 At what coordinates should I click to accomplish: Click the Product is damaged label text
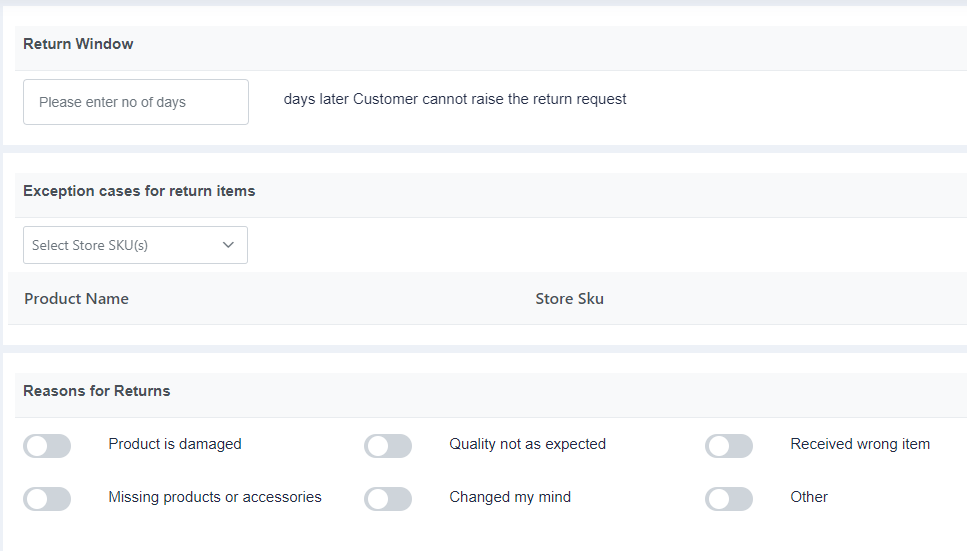point(175,444)
